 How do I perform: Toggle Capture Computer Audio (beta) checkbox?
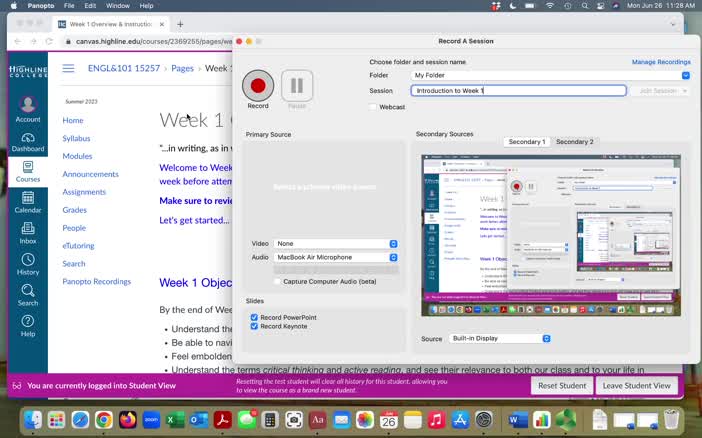[277, 282]
